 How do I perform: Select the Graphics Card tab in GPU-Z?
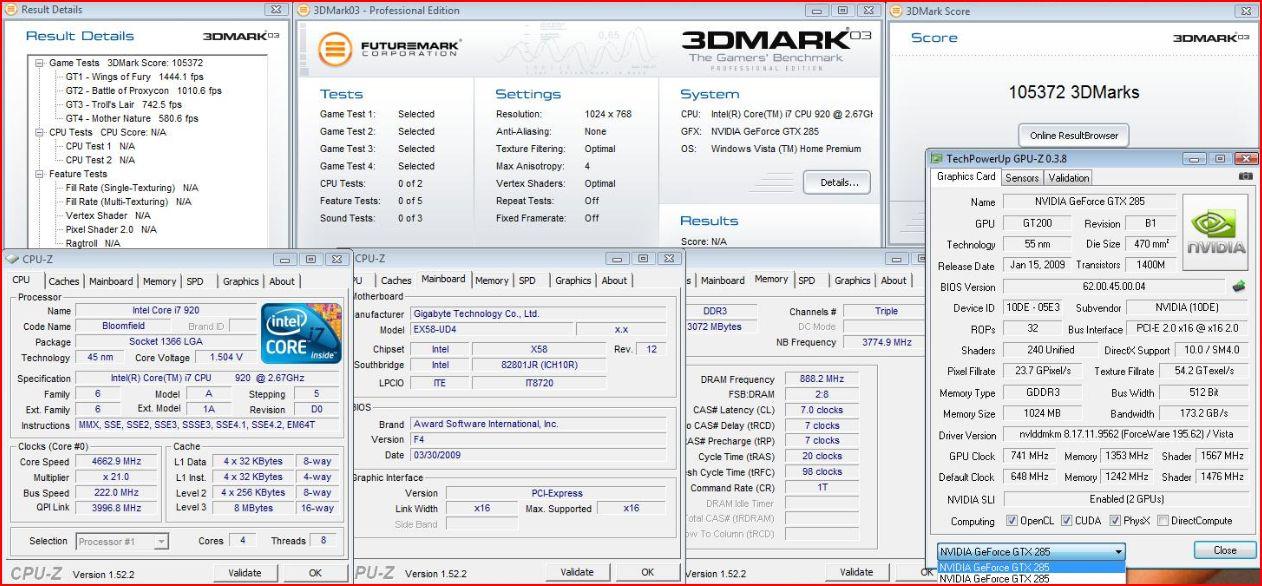966,177
